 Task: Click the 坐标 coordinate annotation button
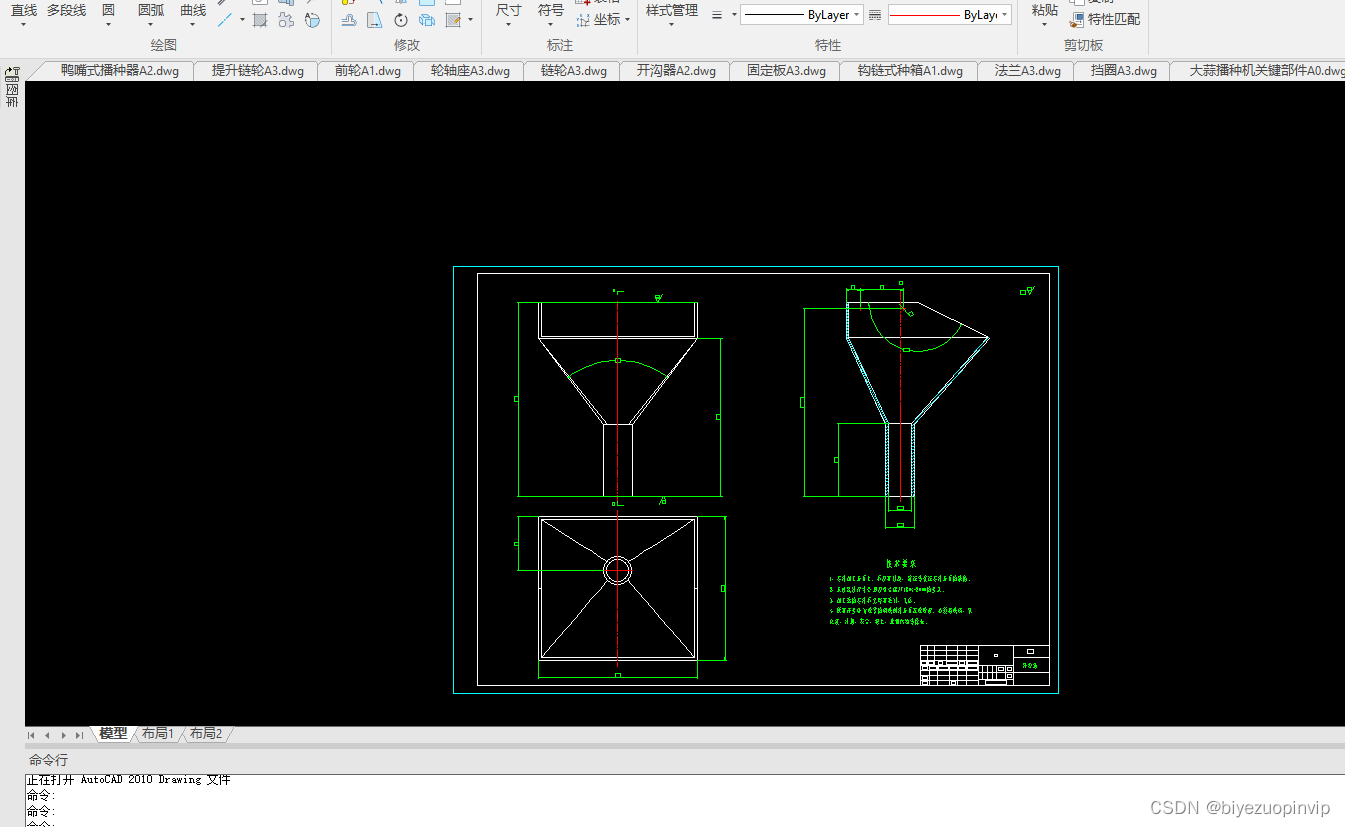point(603,19)
